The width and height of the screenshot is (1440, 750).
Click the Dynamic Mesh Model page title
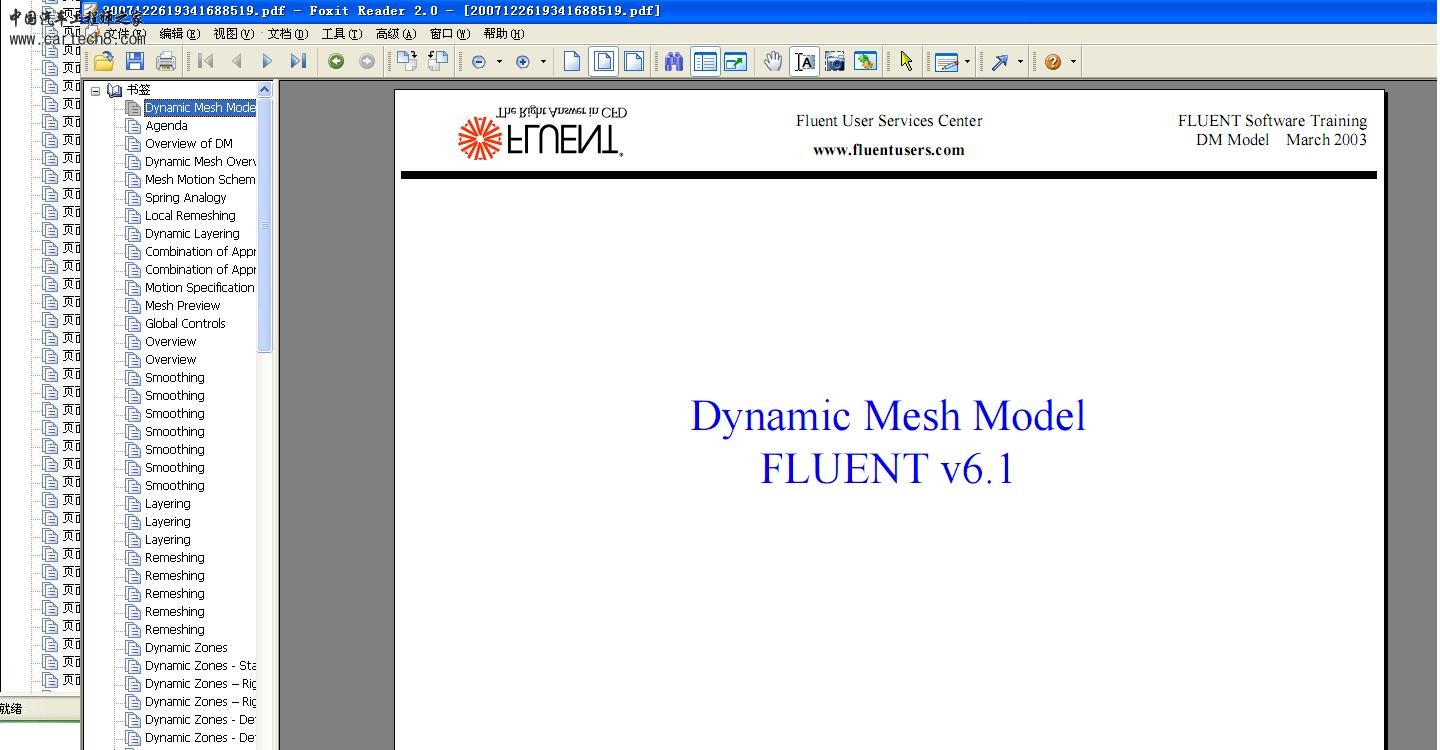(x=888, y=416)
